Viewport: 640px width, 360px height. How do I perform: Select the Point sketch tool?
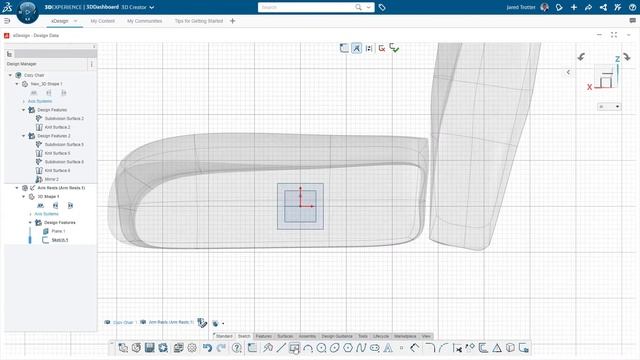[x=401, y=348]
